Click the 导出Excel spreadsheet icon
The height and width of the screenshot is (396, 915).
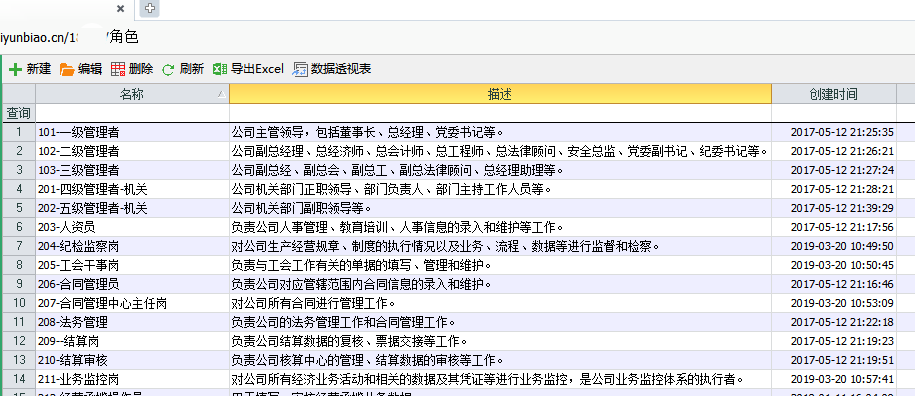pyautogui.click(x=219, y=69)
